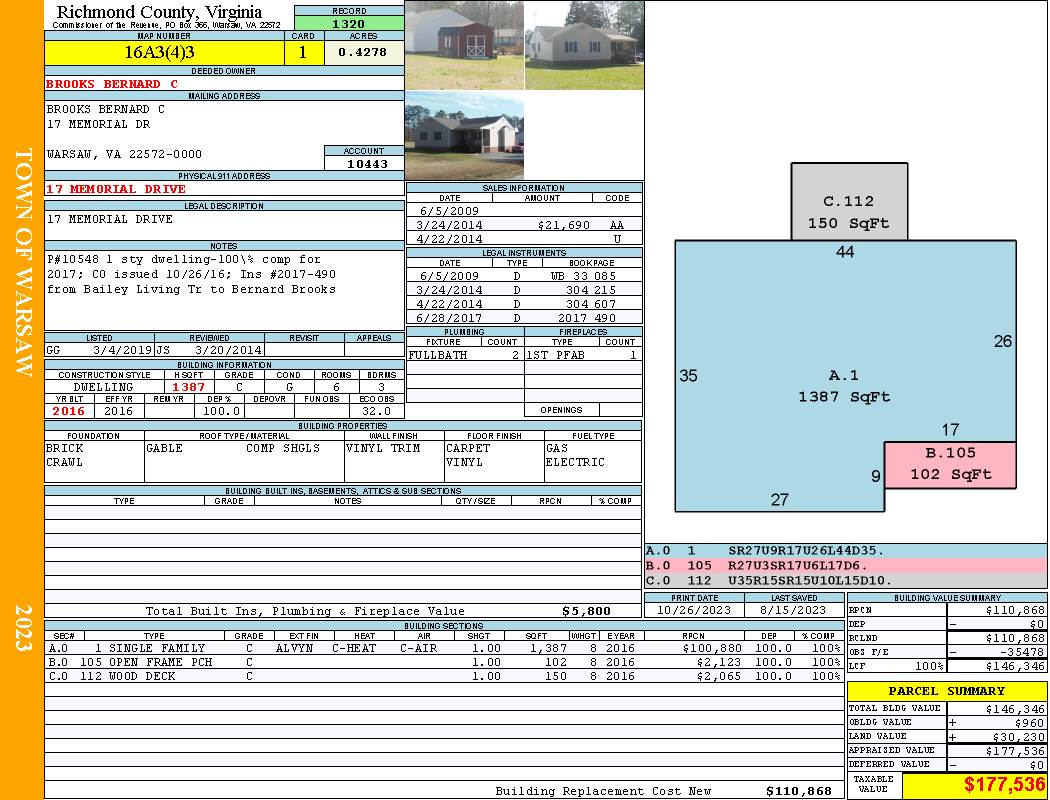Select the last saved date 8/15/2023
The height and width of the screenshot is (800, 1050).
[794, 610]
